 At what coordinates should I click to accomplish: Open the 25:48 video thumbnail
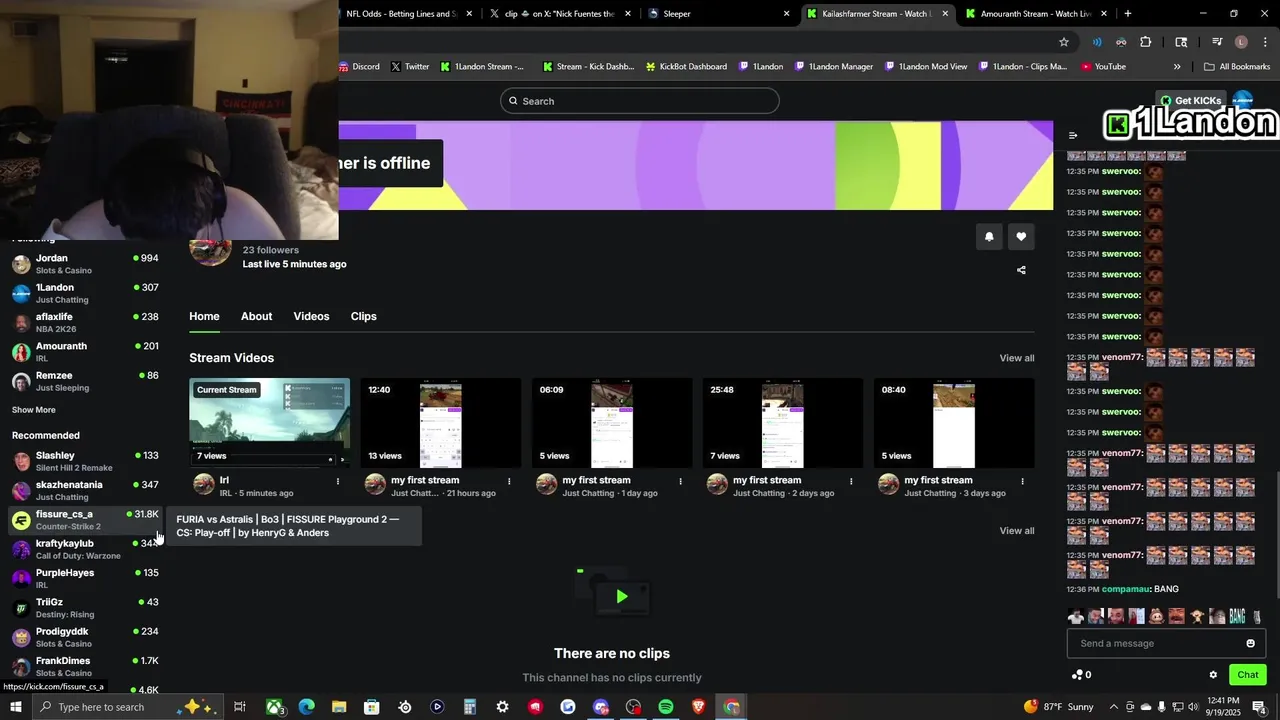pos(783,423)
